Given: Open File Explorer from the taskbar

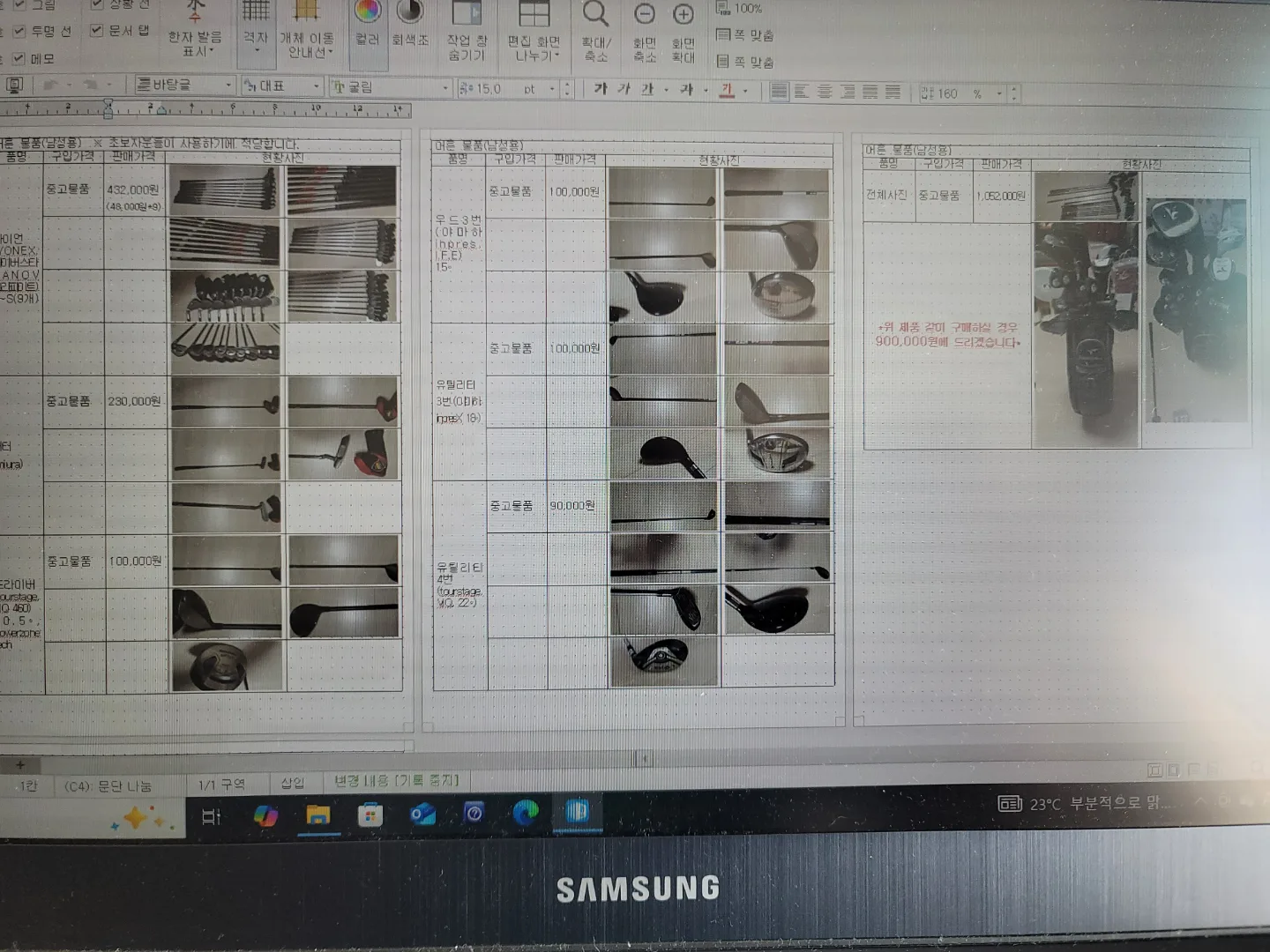Looking at the screenshot, I should pos(317,815).
